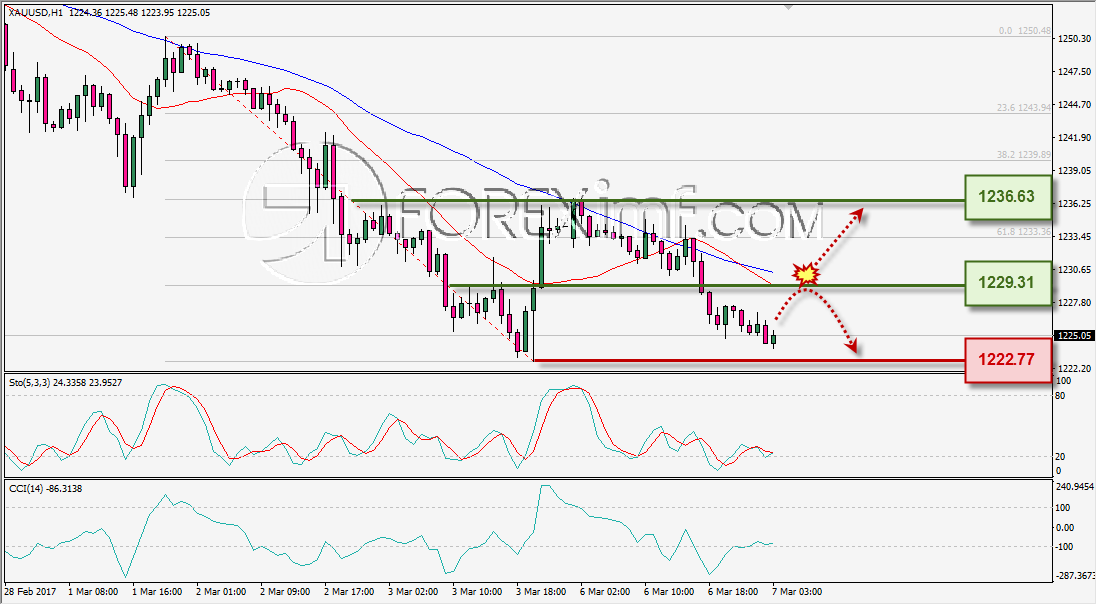Click the current price tag 1225.05
The image size is (1097, 605).
point(1074,336)
